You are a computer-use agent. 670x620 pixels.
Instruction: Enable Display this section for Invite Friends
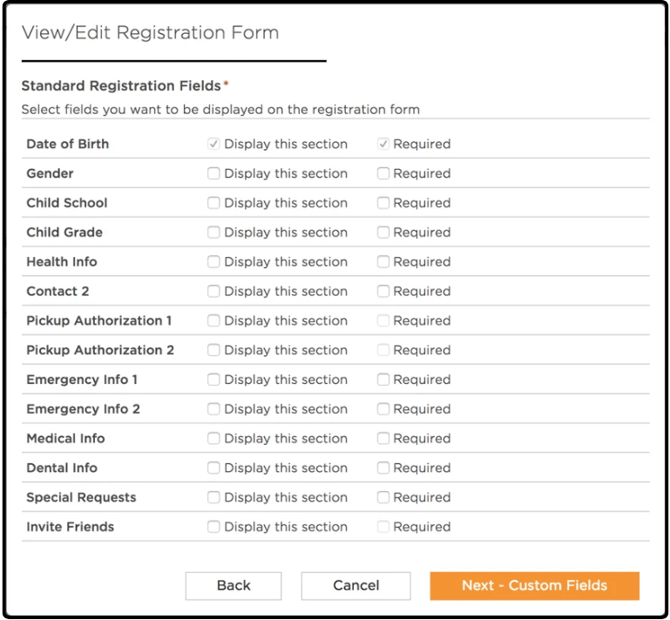[214, 527]
